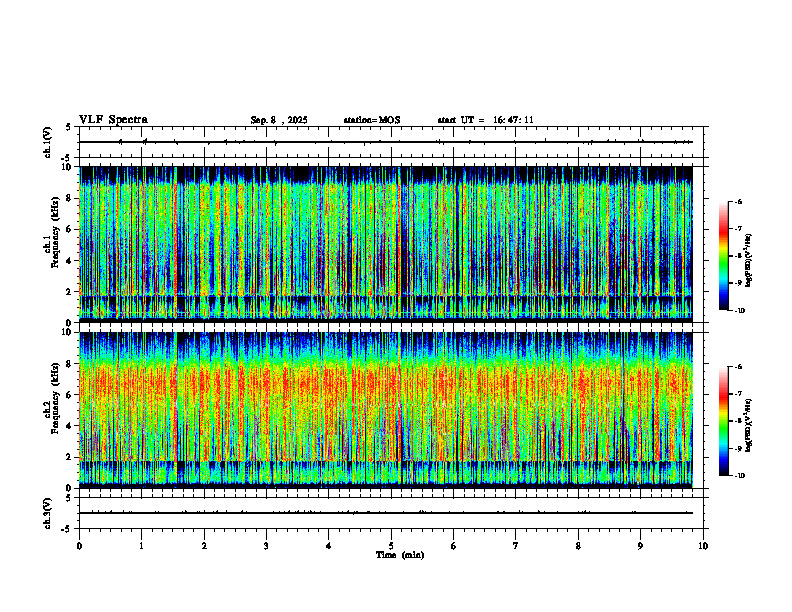Viewport: 792px width, 612px height.
Task: Click the "7" tick on the time axis
Action: pos(516,546)
